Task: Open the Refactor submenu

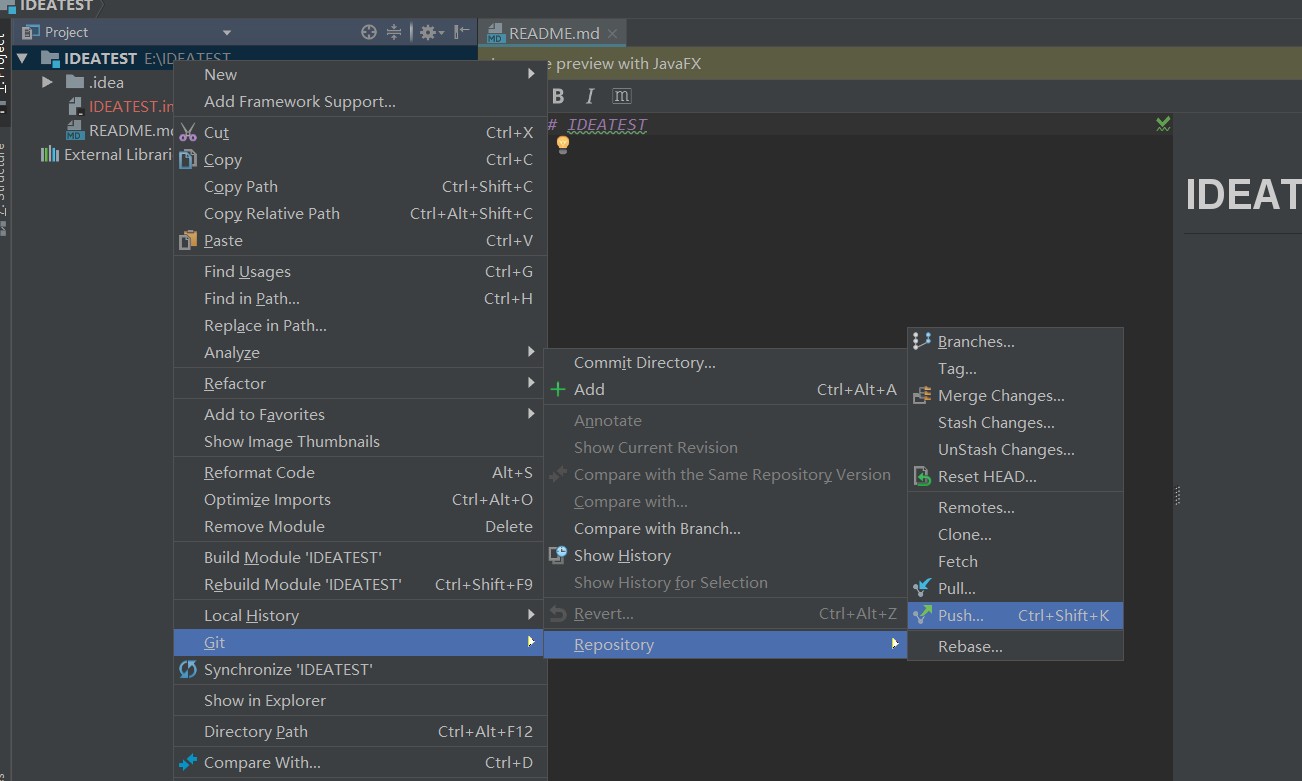Action: [360, 383]
